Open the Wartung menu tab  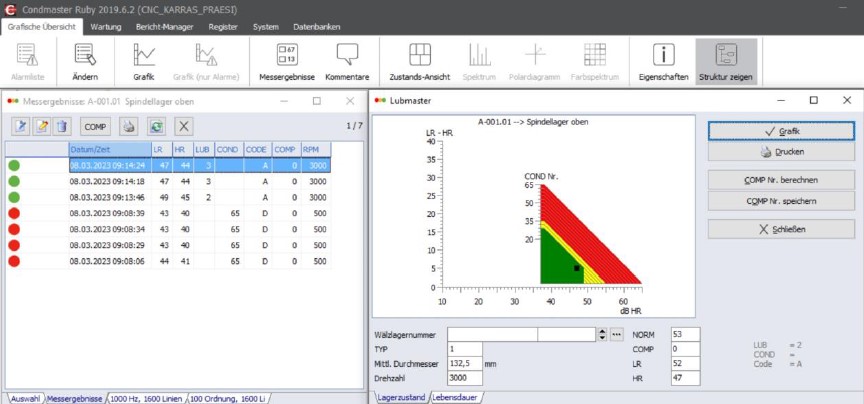point(105,27)
